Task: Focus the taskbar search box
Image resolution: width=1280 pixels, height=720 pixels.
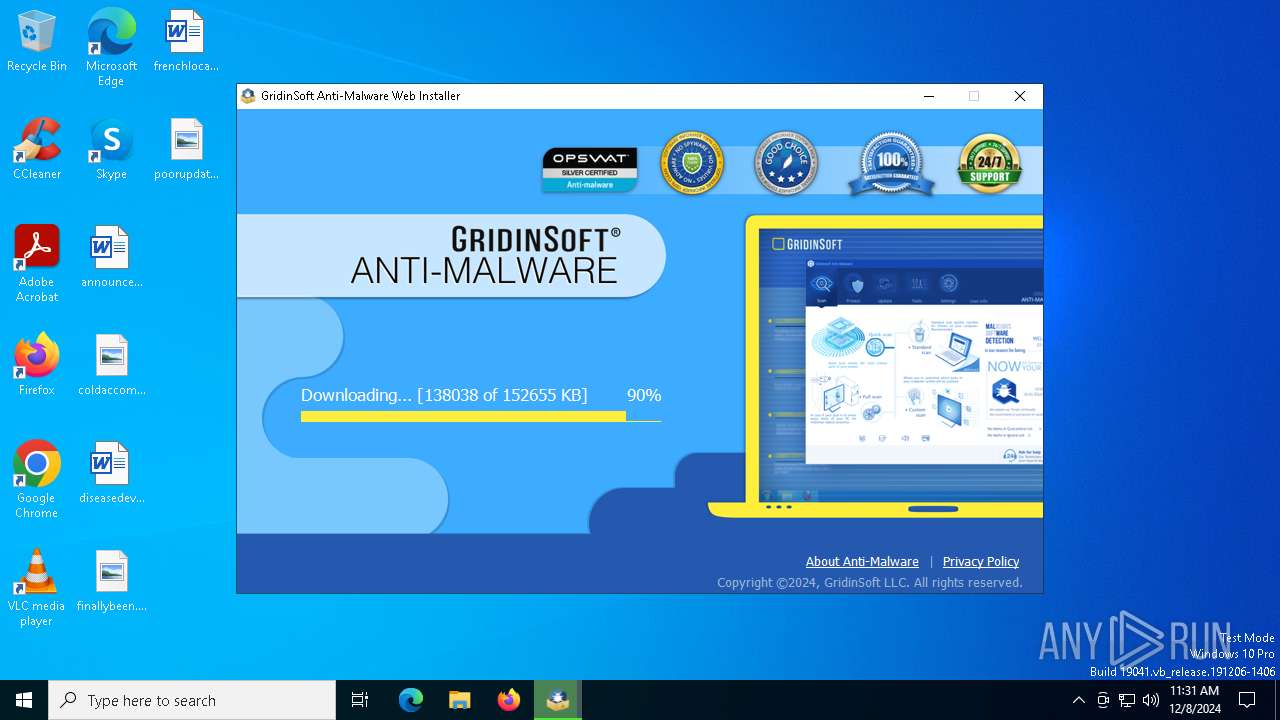Action: tap(192, 700)
